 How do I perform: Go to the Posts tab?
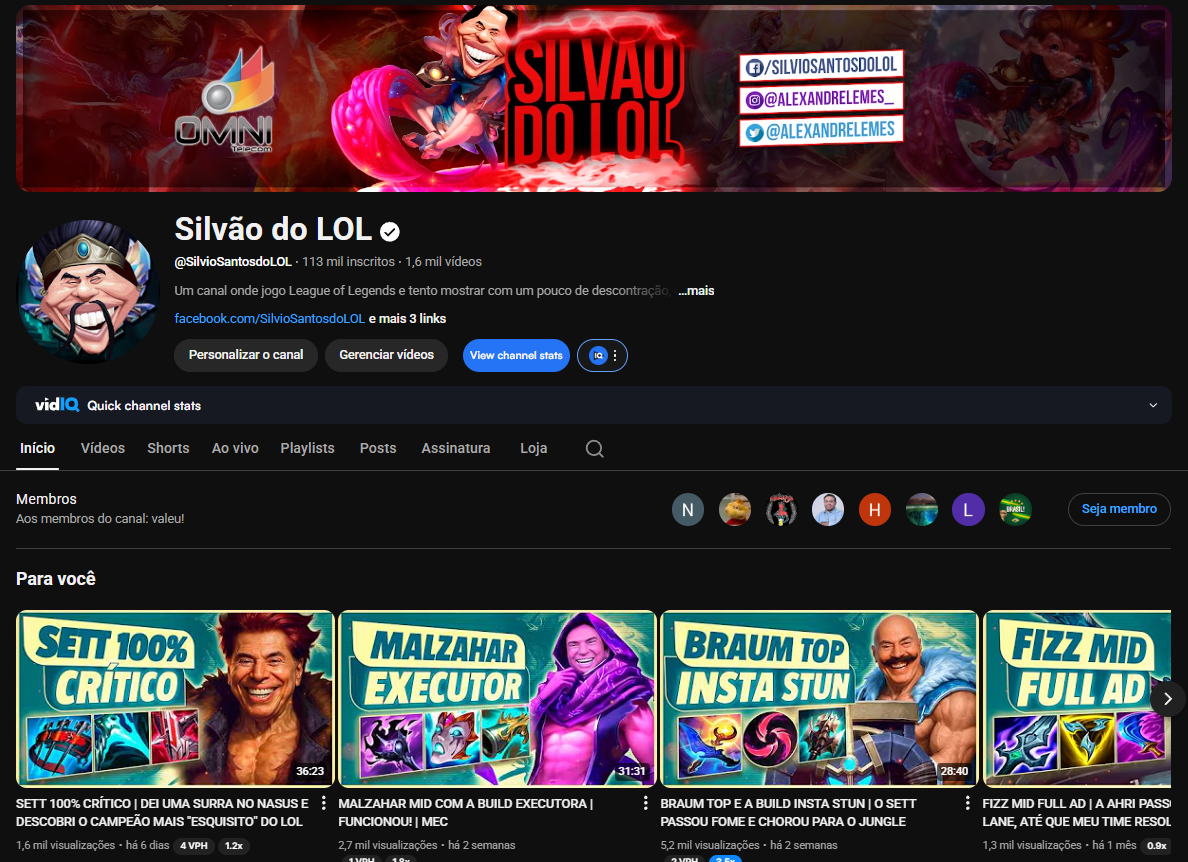point(377,448)
